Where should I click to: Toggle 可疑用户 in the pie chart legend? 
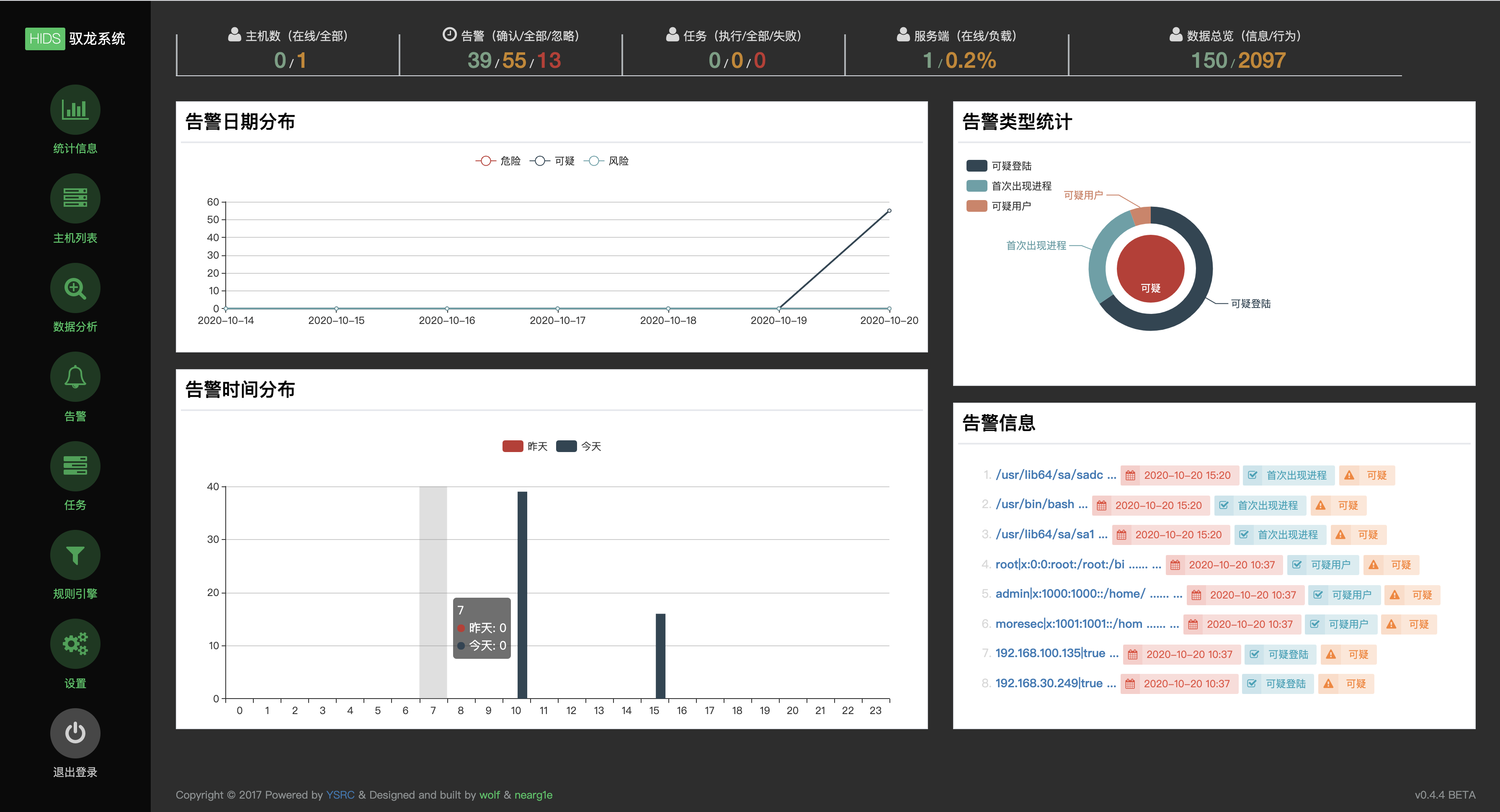click(999, 206)
